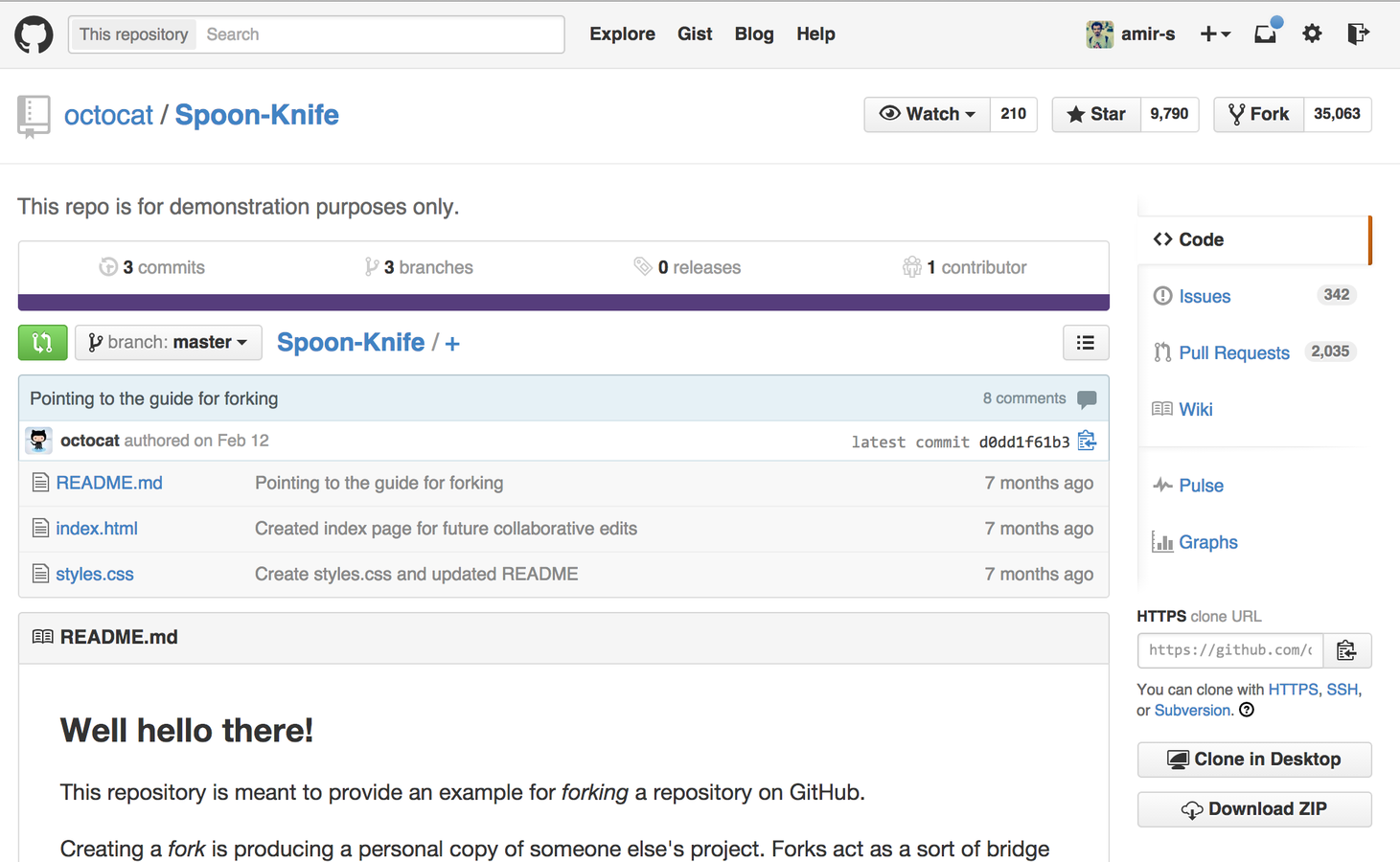Open account settings gear icon
This screenshot has height=862, width=1400.
click(x=1312, y=34)
